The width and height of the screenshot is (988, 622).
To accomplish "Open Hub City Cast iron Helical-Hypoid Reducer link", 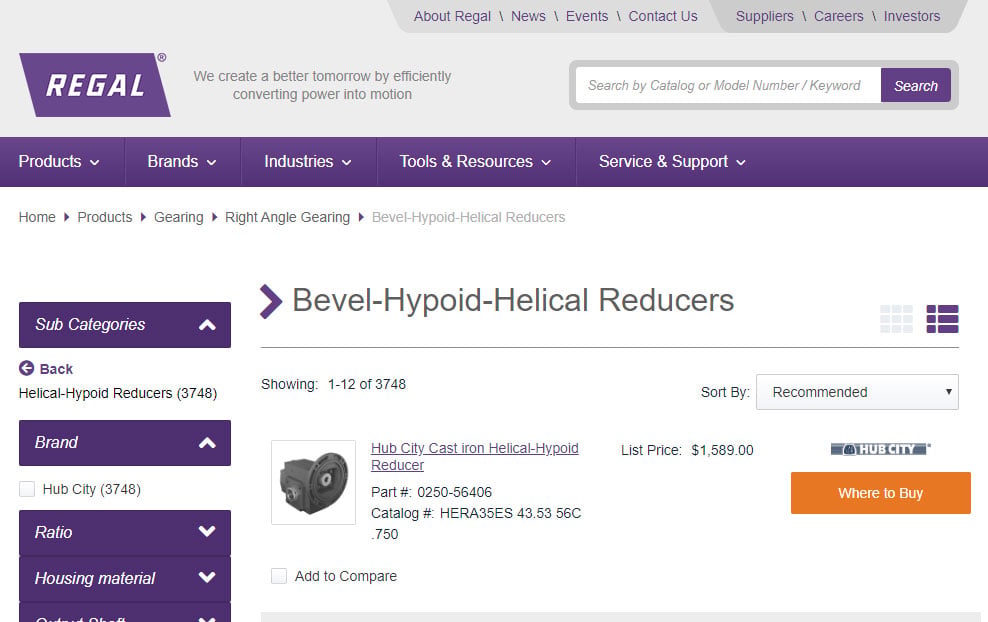I will [474, 456].
